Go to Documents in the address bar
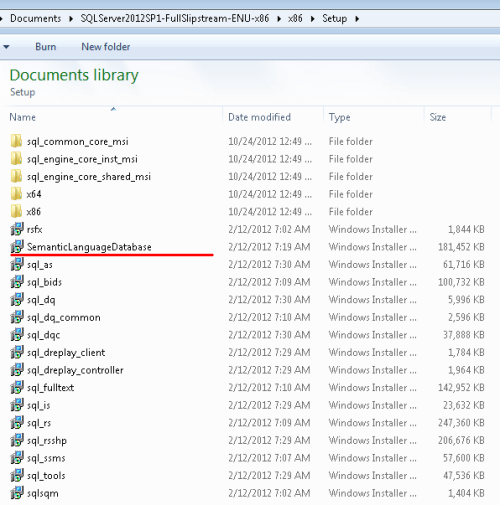The width and height of the screenshot is (500, 505). [36, 18]
